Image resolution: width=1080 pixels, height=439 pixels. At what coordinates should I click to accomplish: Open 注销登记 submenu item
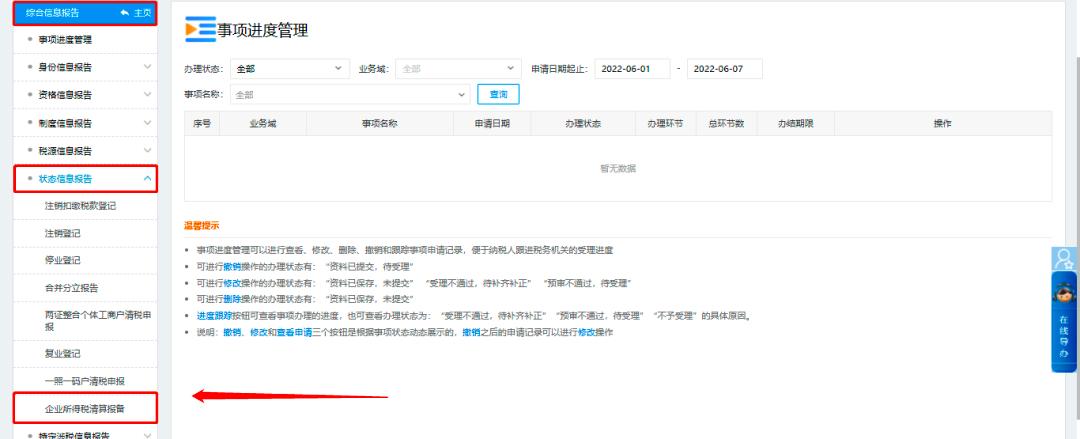[63, 234]
